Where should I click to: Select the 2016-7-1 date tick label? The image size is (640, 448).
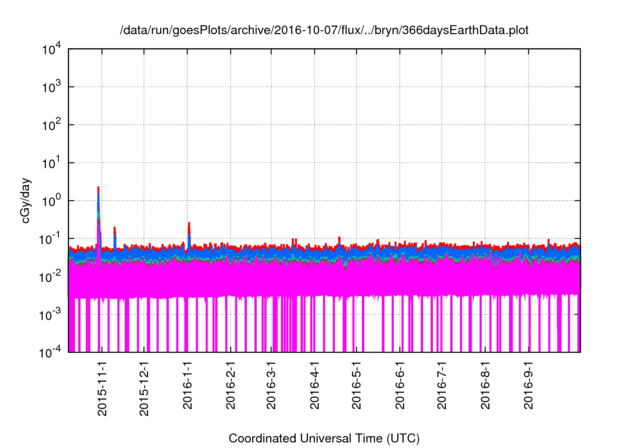tap(442, 384)
